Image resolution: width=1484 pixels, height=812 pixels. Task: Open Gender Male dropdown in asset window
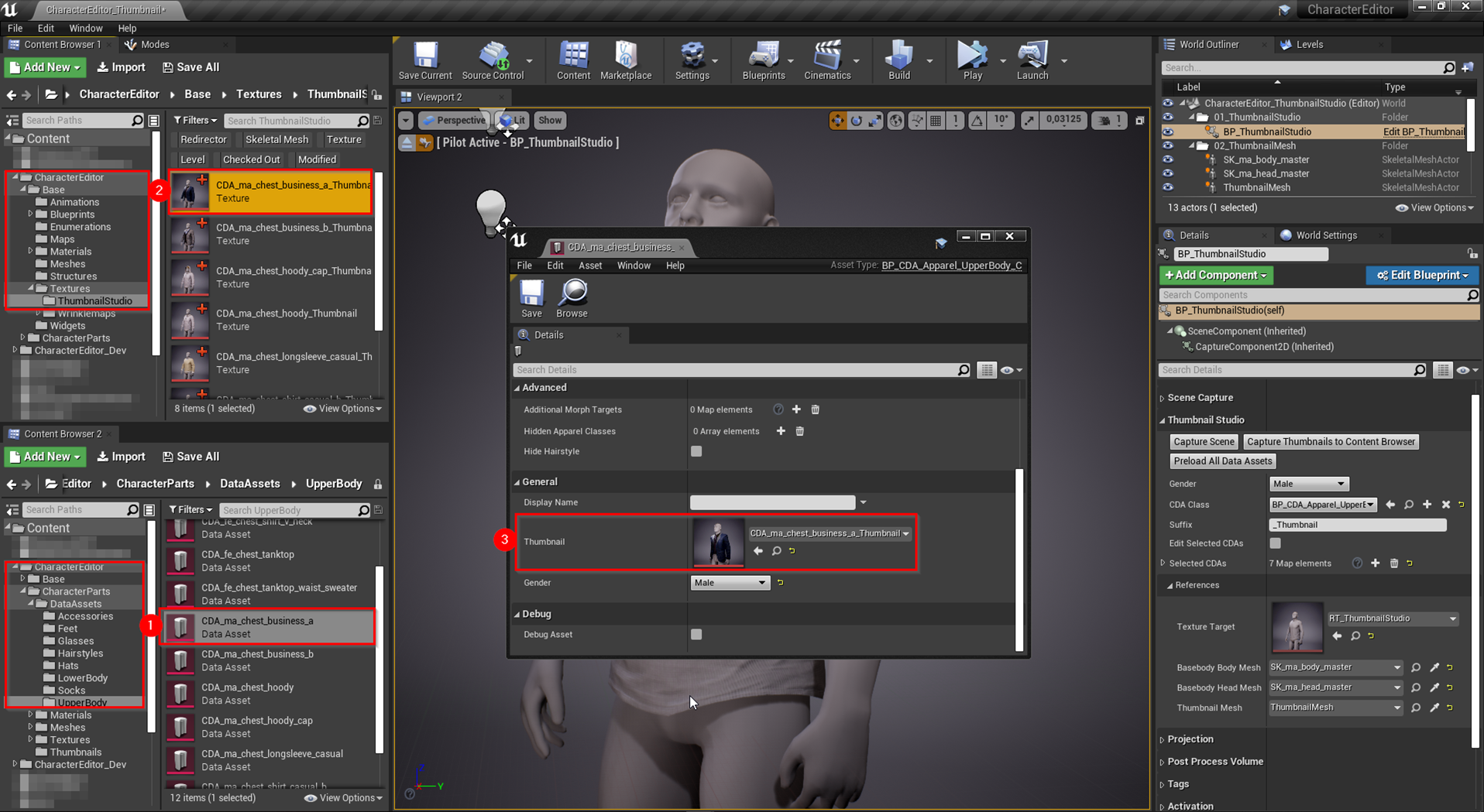[730, 582]
